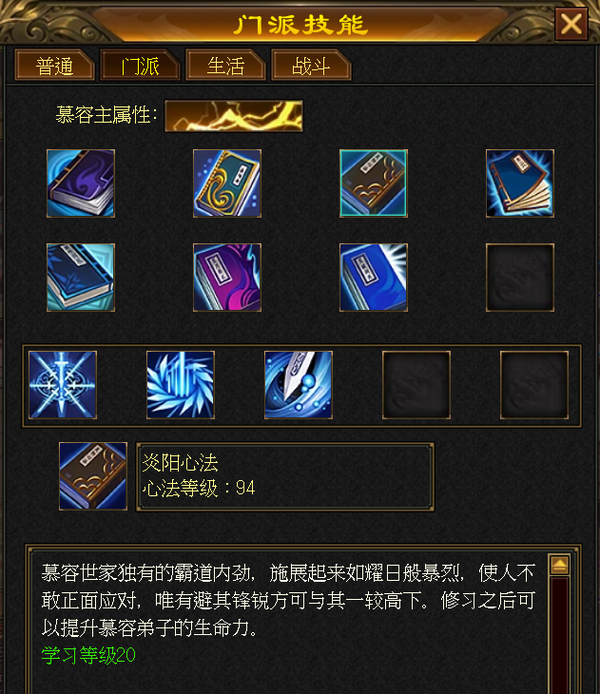Open the 普通 tab
Screen dimensions: 600x694
point(54,65)
